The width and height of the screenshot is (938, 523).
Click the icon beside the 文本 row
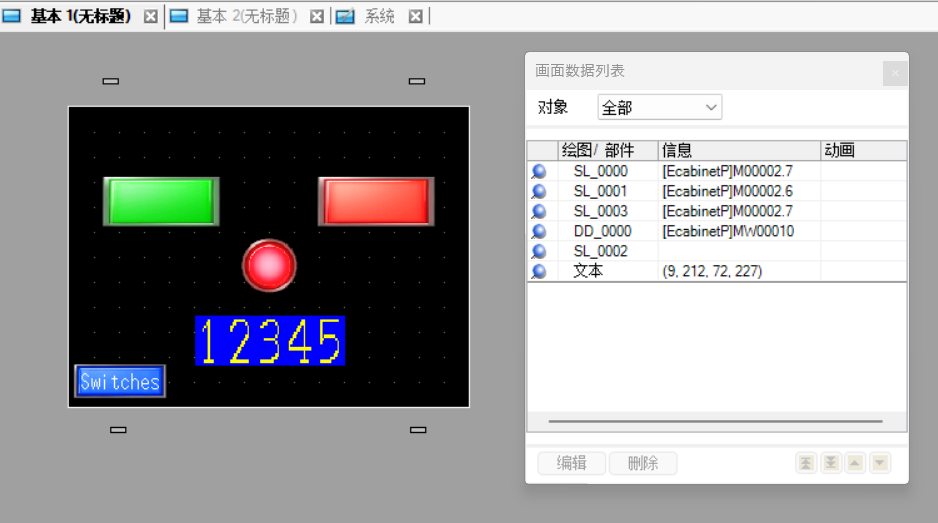(539, 272)
